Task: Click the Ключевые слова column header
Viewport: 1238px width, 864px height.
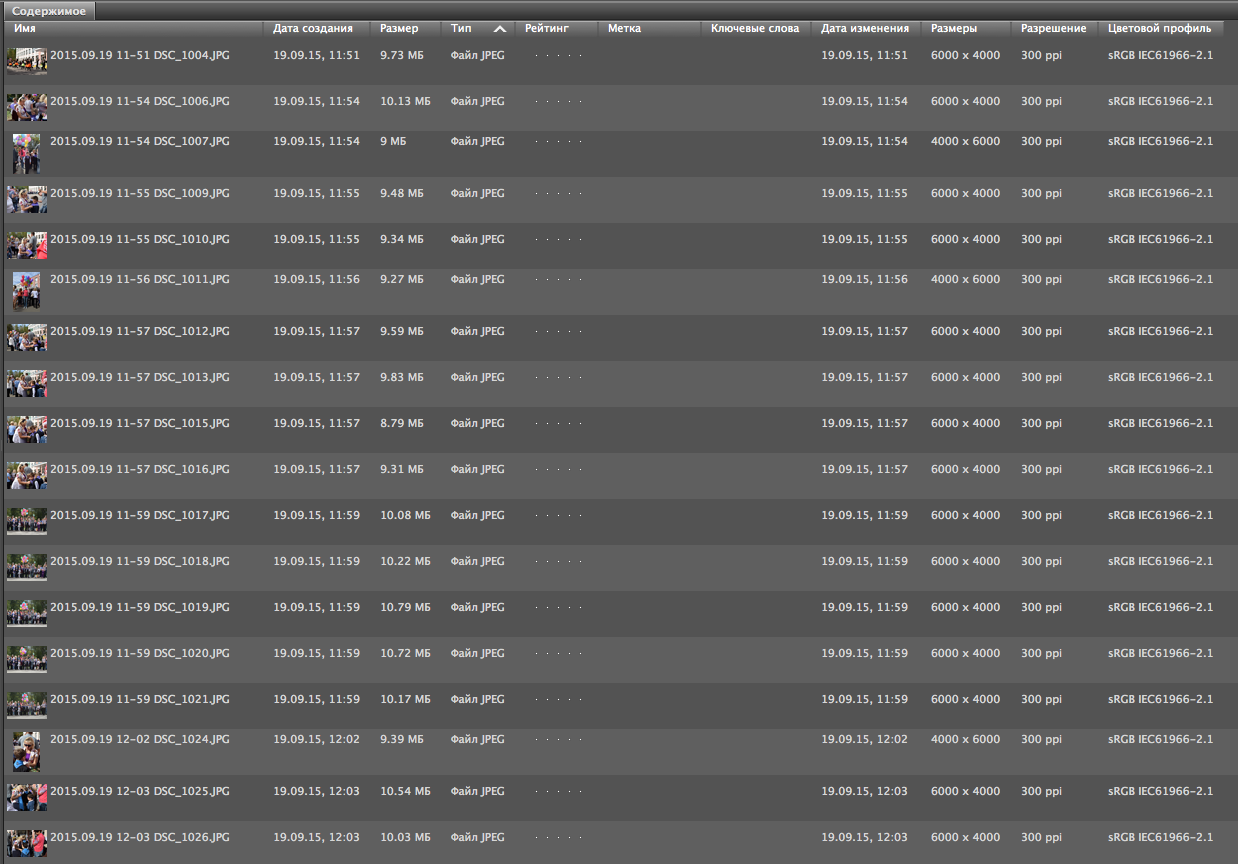Action: (755, 29)
